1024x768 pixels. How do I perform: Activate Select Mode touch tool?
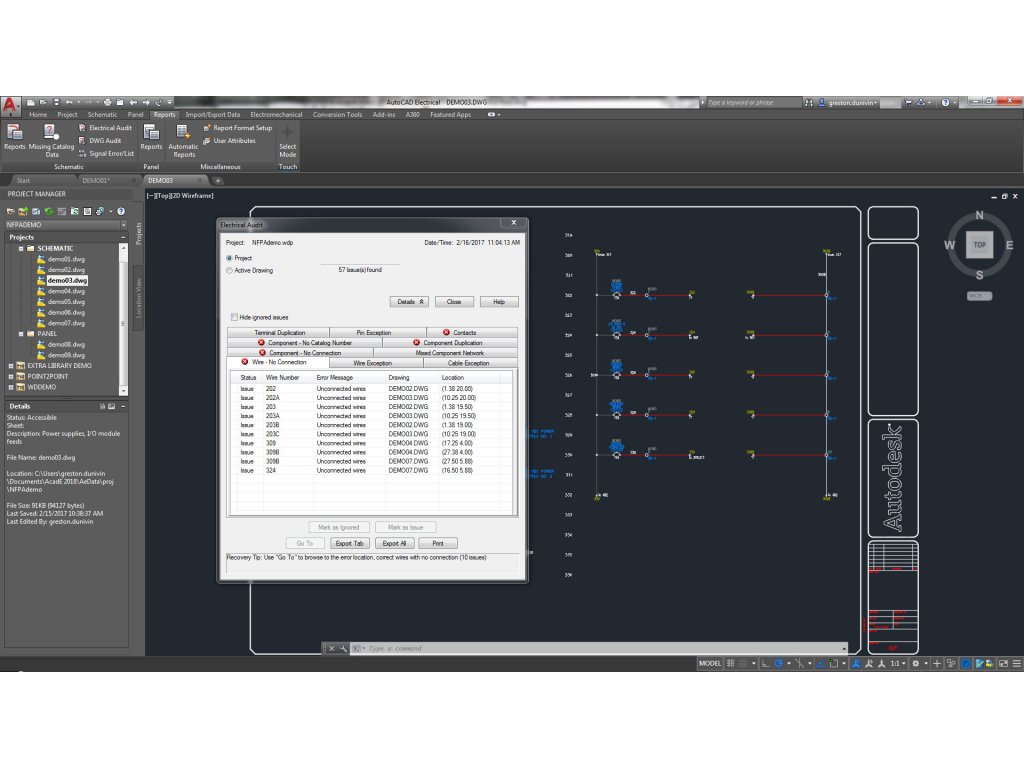click(287, 142)
